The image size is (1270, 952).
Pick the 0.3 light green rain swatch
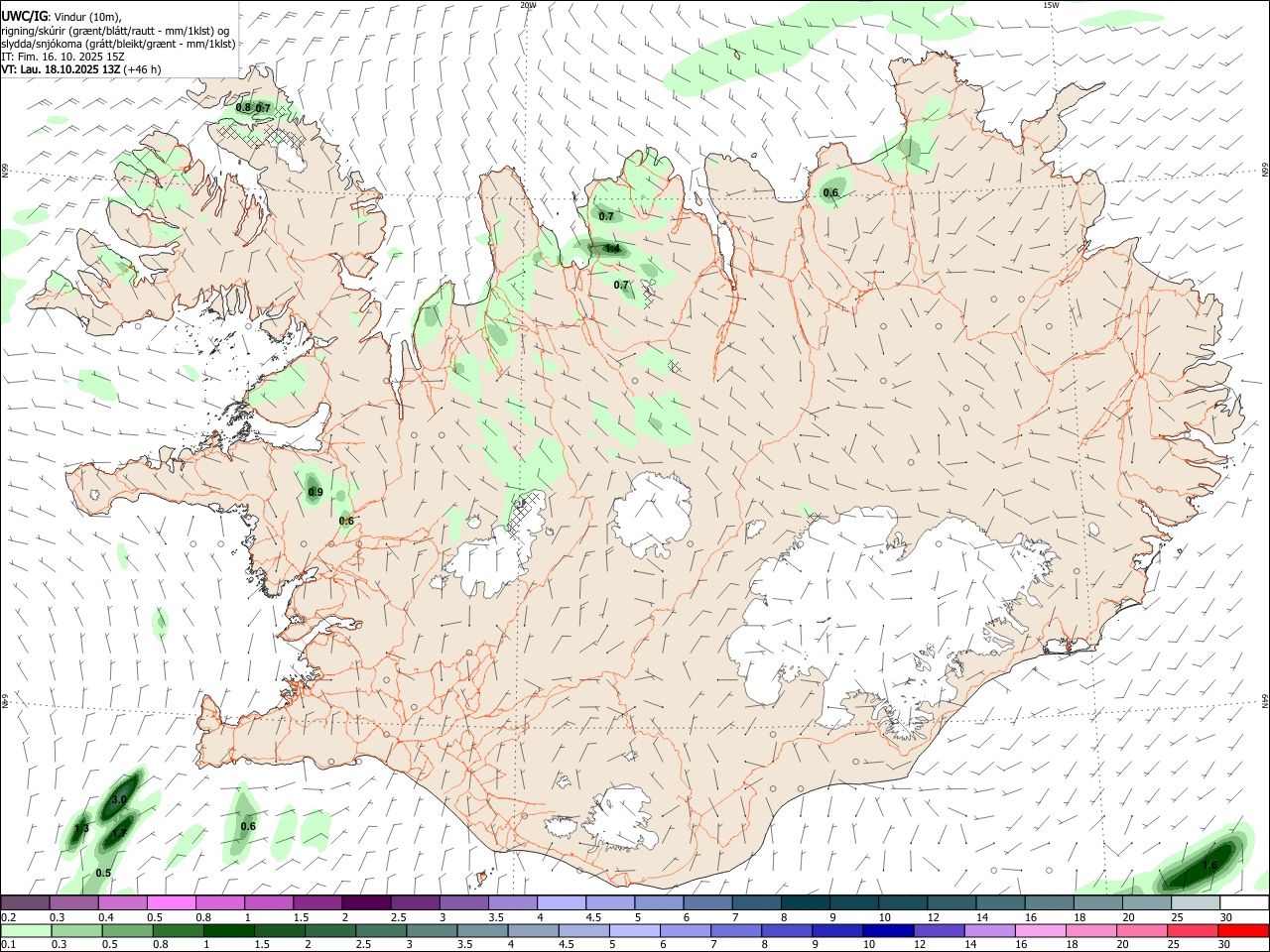76,930
